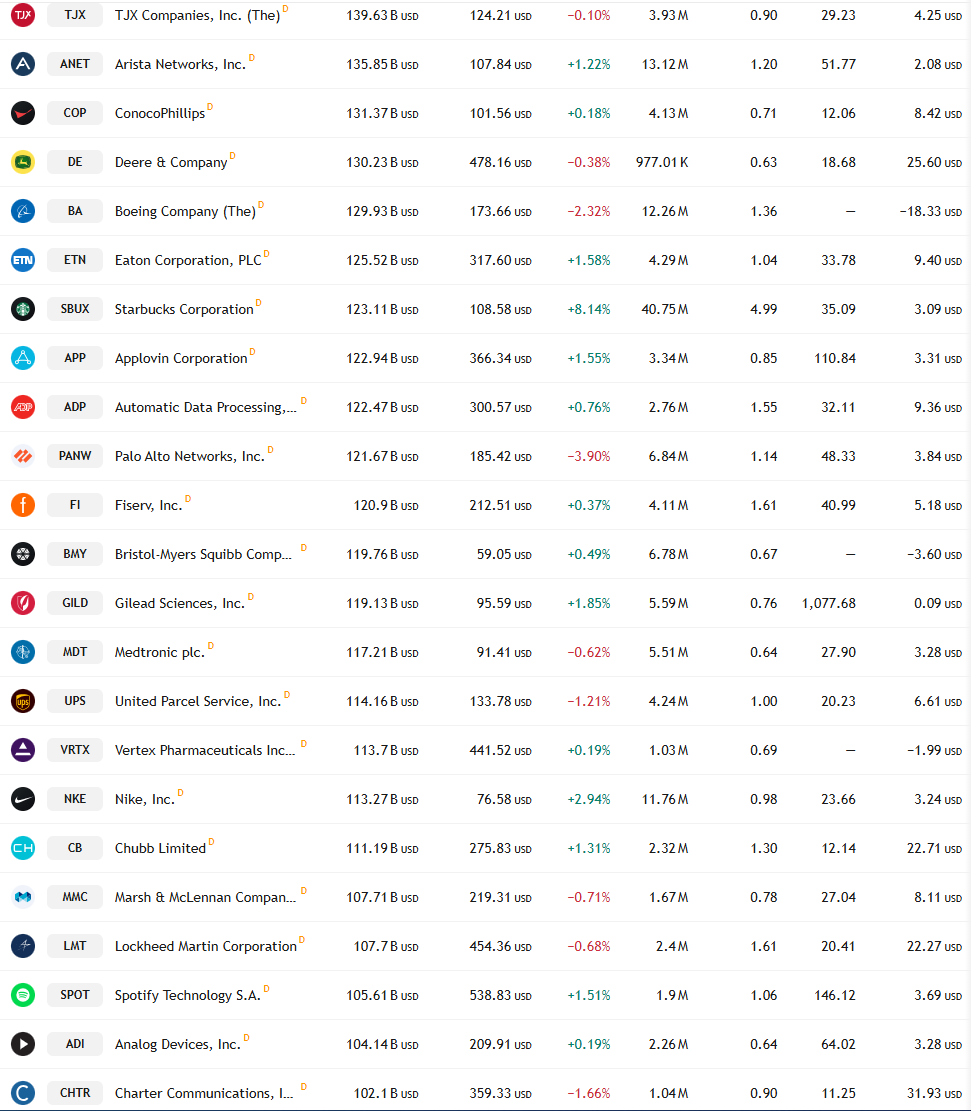Viewport: 971px width, 1111px height.
Task: Open the Deere & Company link
Action: tap(171, 162)
